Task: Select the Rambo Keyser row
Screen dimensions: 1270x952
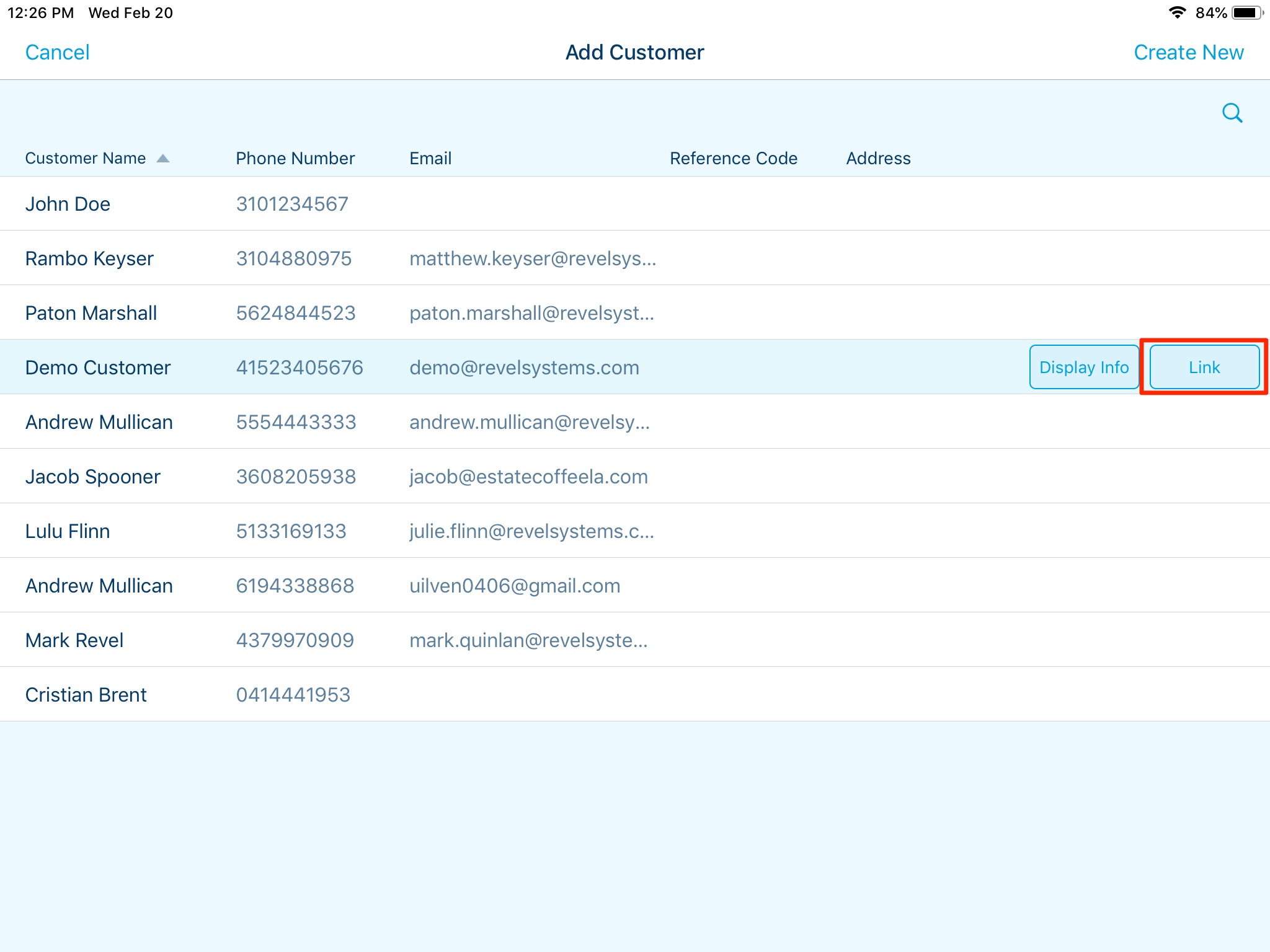Action: coord(89,258)
